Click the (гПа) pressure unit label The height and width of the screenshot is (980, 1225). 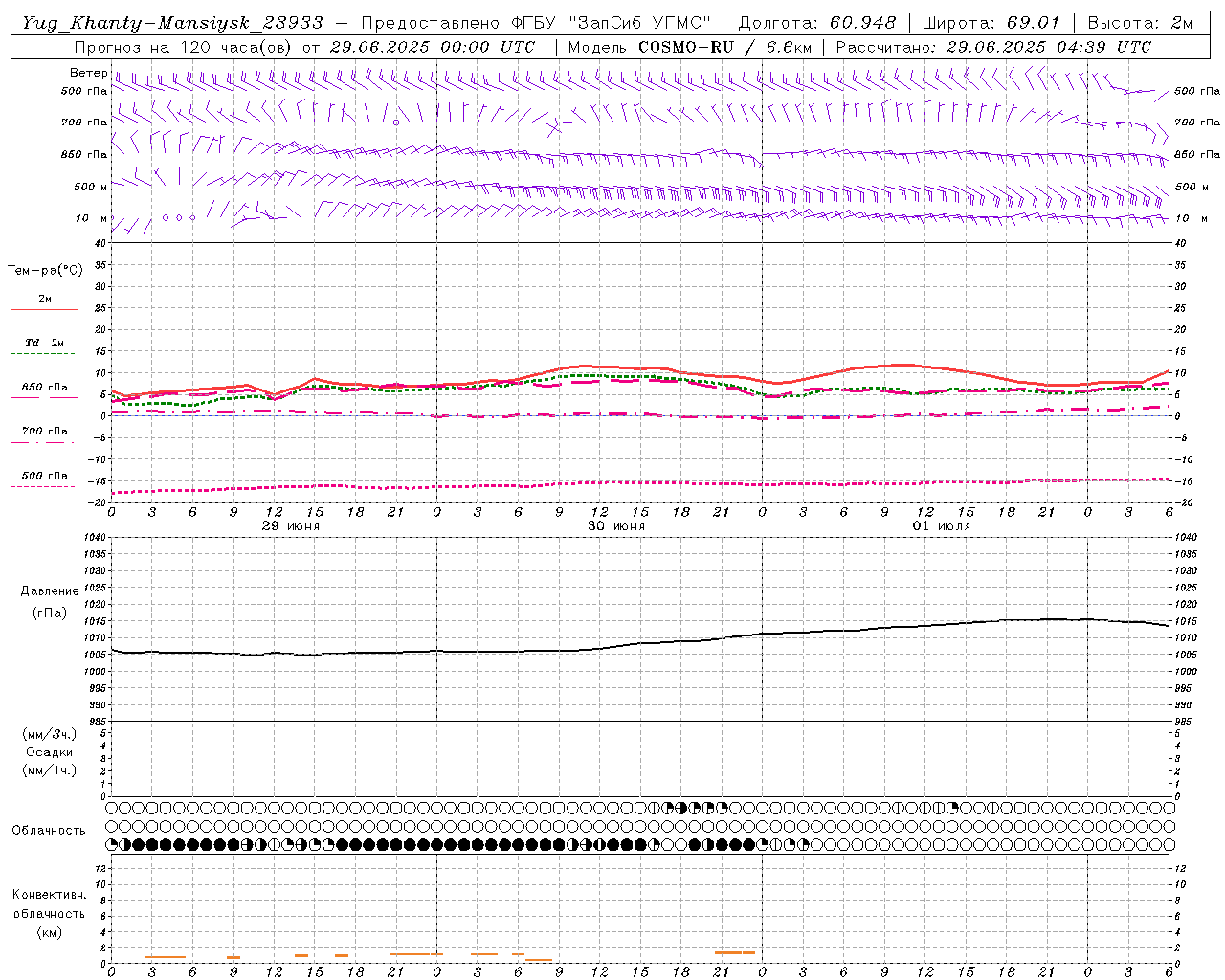50,613
